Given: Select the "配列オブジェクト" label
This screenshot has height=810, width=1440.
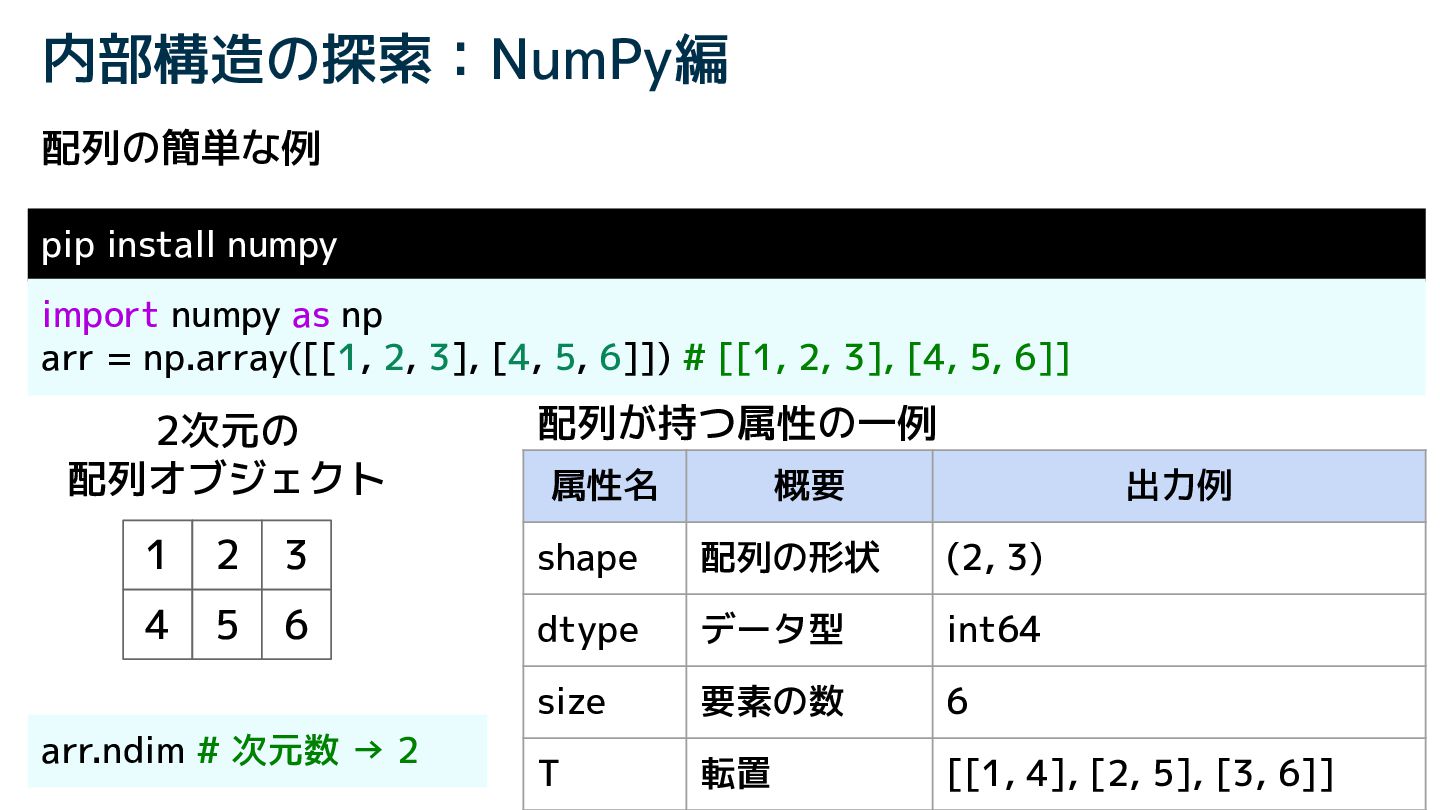Looking at the screenshot, I should [x=227, y=479].
